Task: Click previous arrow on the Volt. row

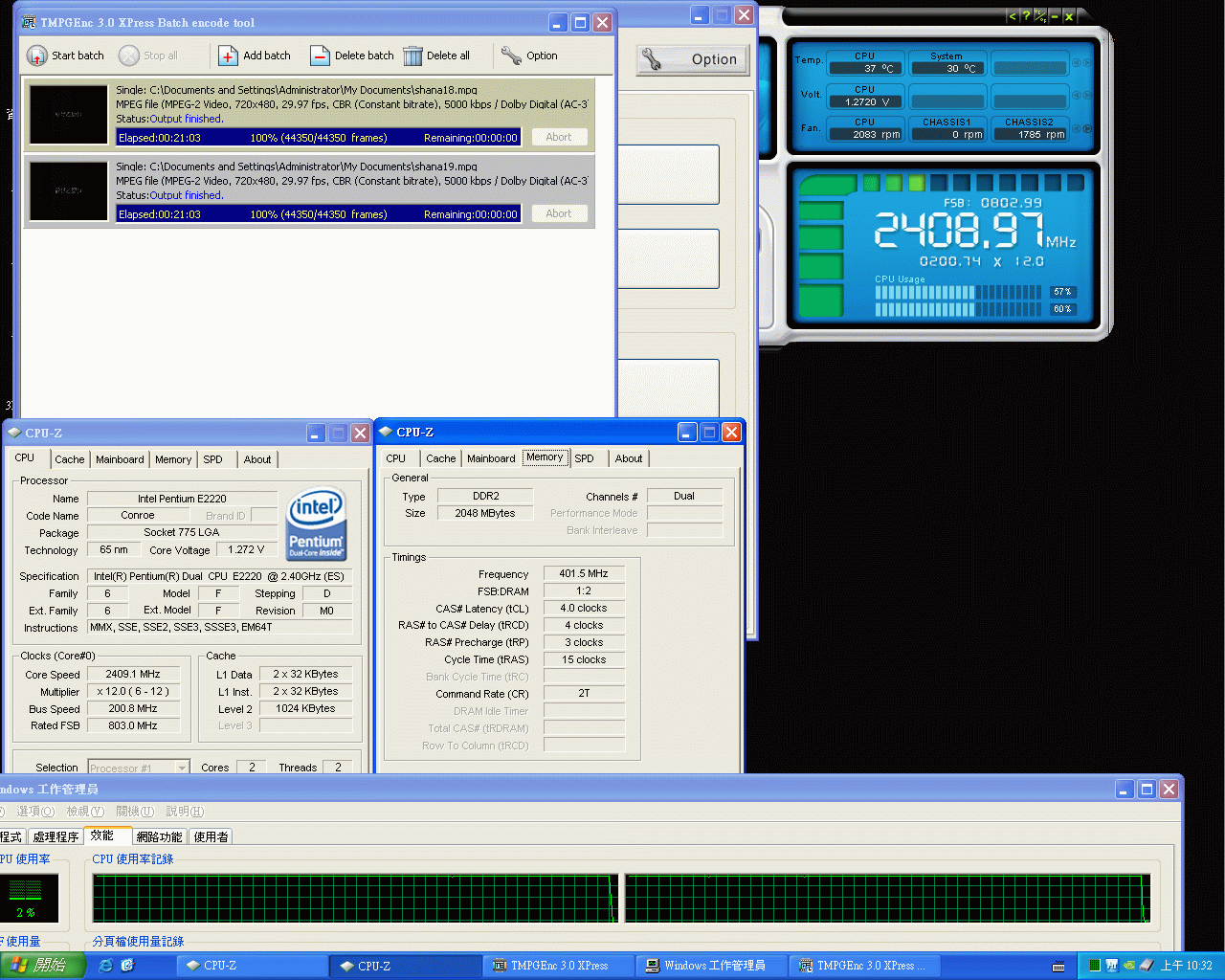Action: click(x=1076, y=95)
